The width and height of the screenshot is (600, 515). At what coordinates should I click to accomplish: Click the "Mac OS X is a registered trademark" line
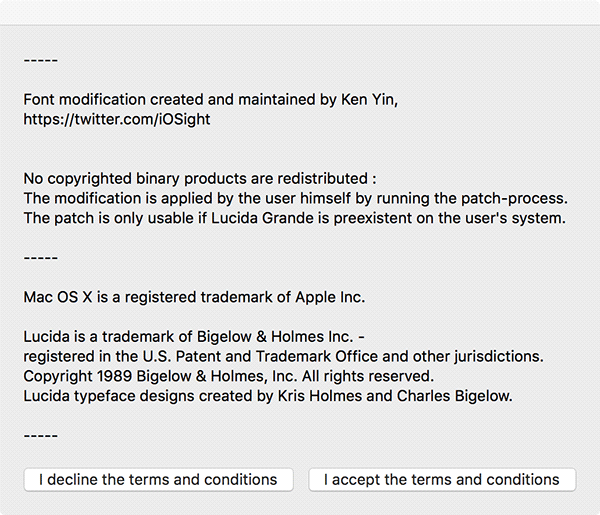pos(195,297)
